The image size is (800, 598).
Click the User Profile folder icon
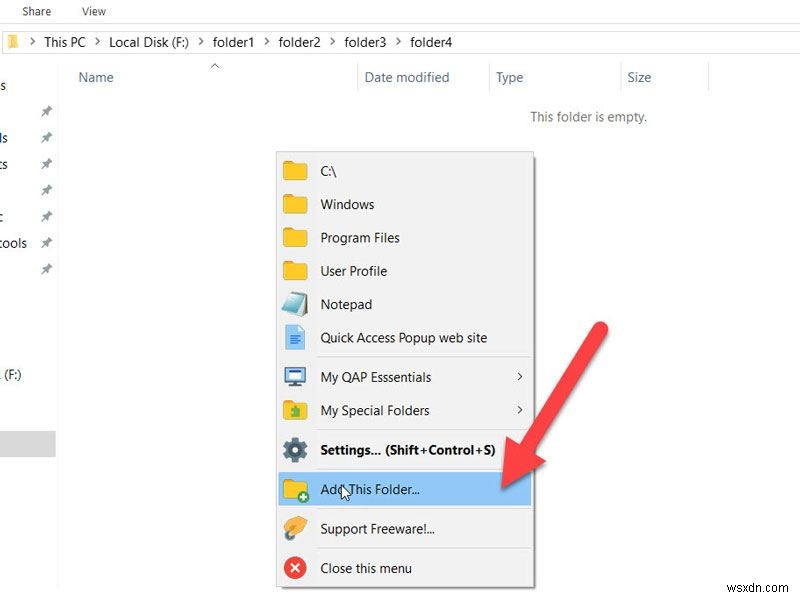[x=295, y=271]
